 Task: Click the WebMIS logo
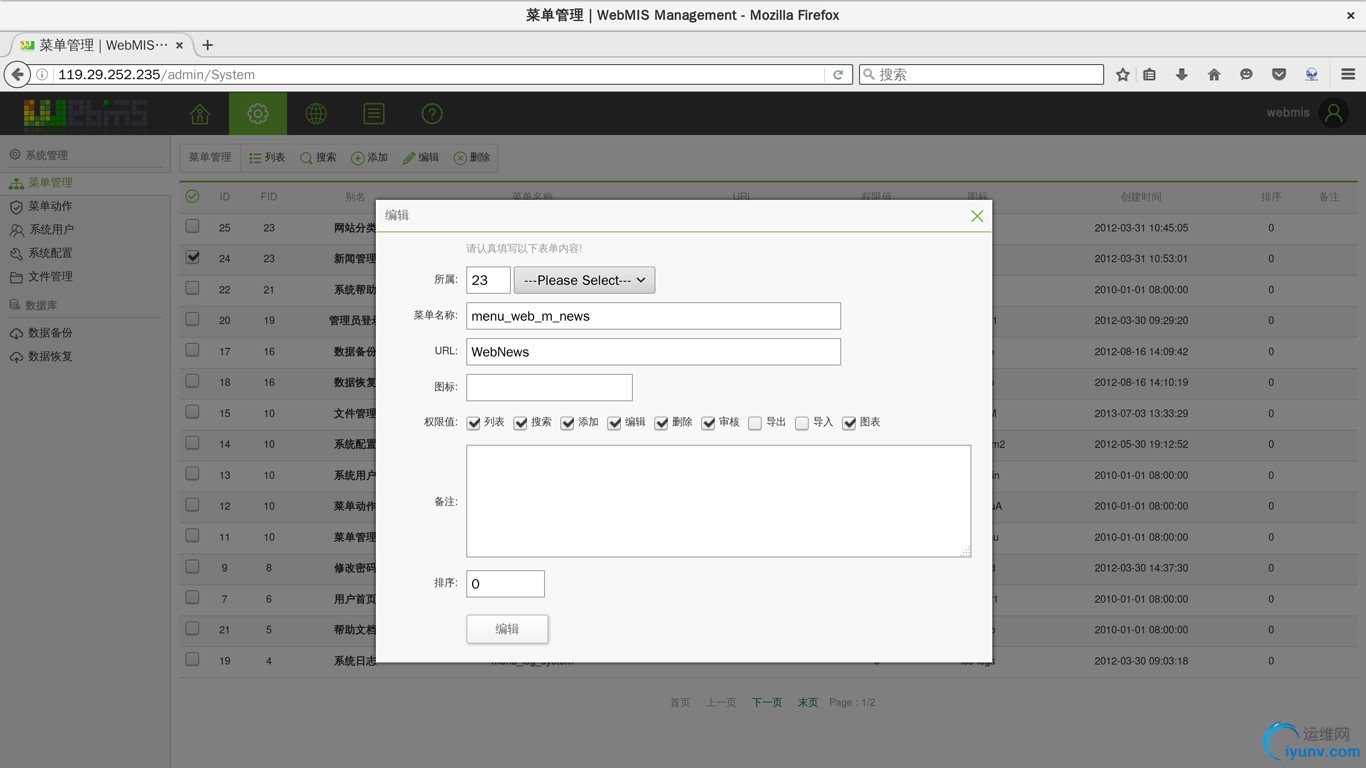click(x=85, y=113)
